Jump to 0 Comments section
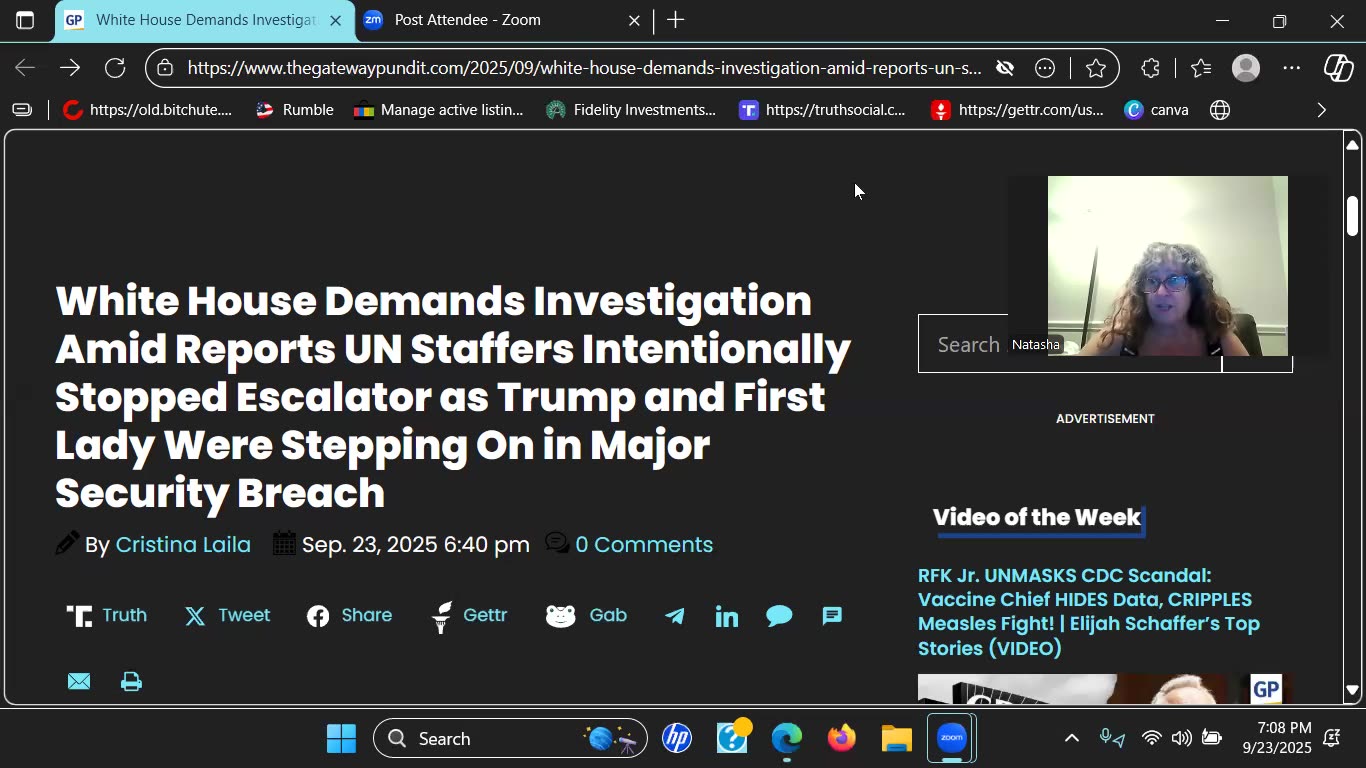Image resolution: width=1366 pixels, height=768 pixels. pos(644,545)
